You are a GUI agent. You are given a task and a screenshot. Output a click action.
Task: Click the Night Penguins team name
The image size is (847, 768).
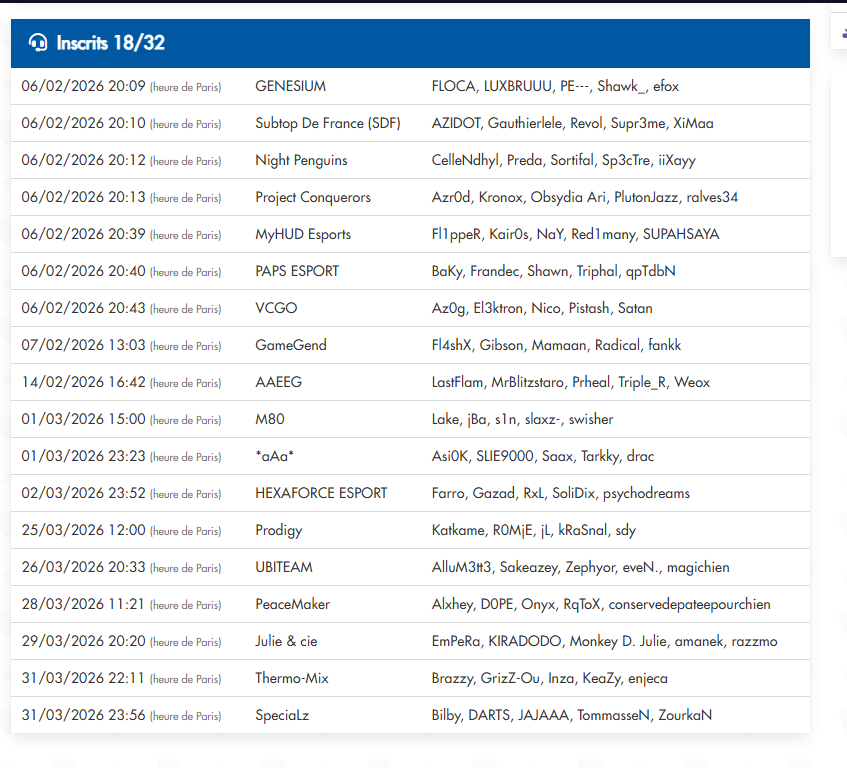pos(301,160)
